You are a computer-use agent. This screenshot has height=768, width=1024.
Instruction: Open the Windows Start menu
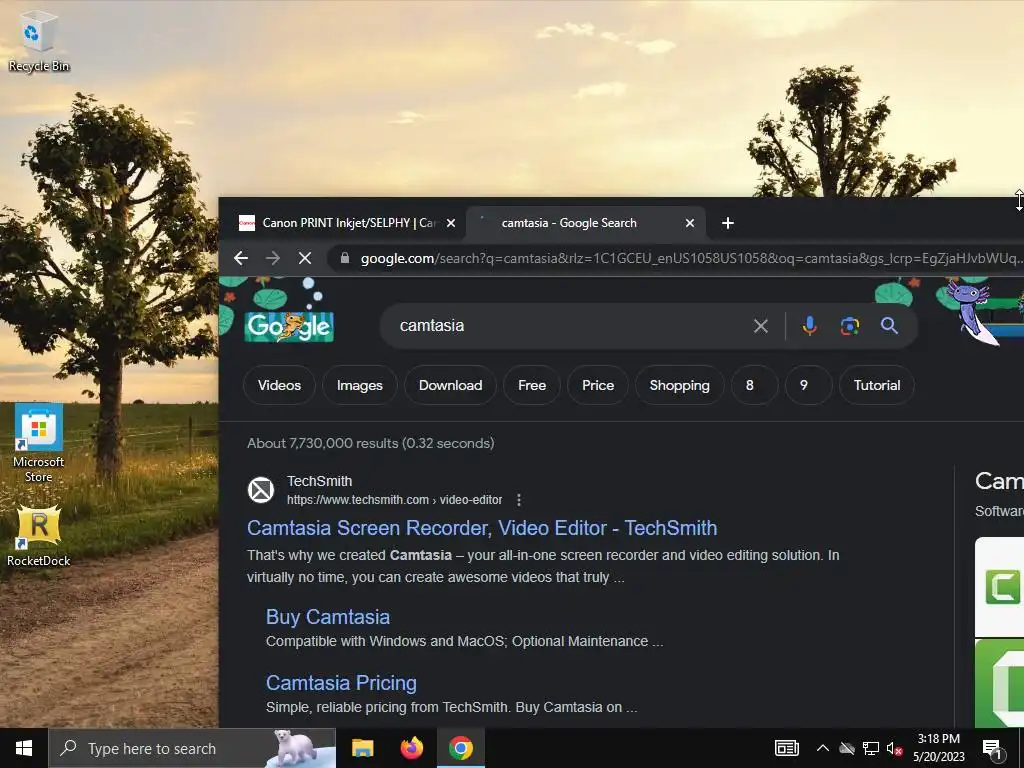click(24, 748)
